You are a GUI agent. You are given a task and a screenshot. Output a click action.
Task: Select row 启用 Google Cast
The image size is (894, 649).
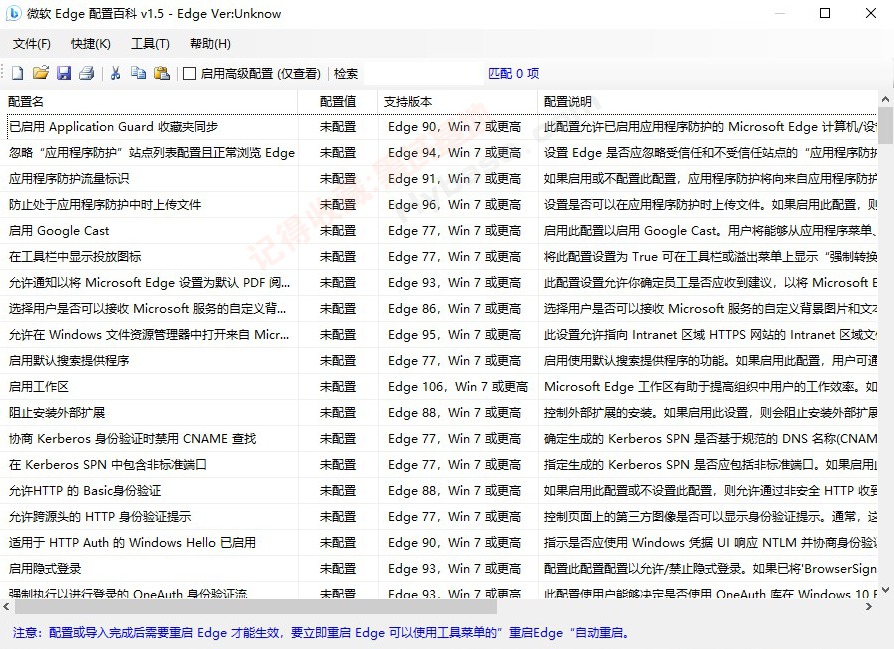point(438,231)
